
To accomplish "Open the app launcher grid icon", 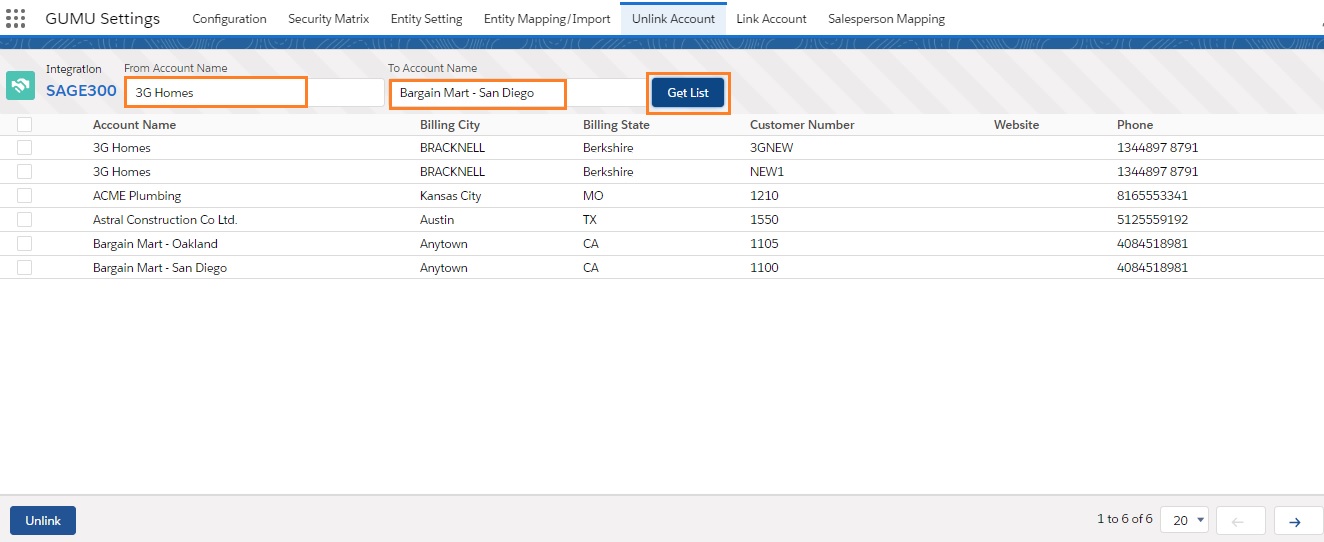I will (16, 18).
